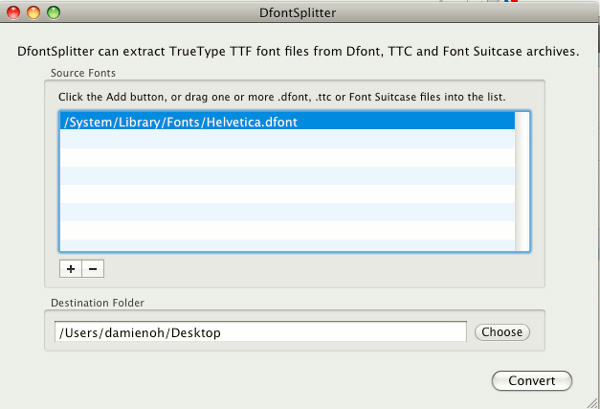Image resolution: width=600 pixels, height=409 pixels.
Task: Minimize the DfontSplitter window
Action: (34, 13)
